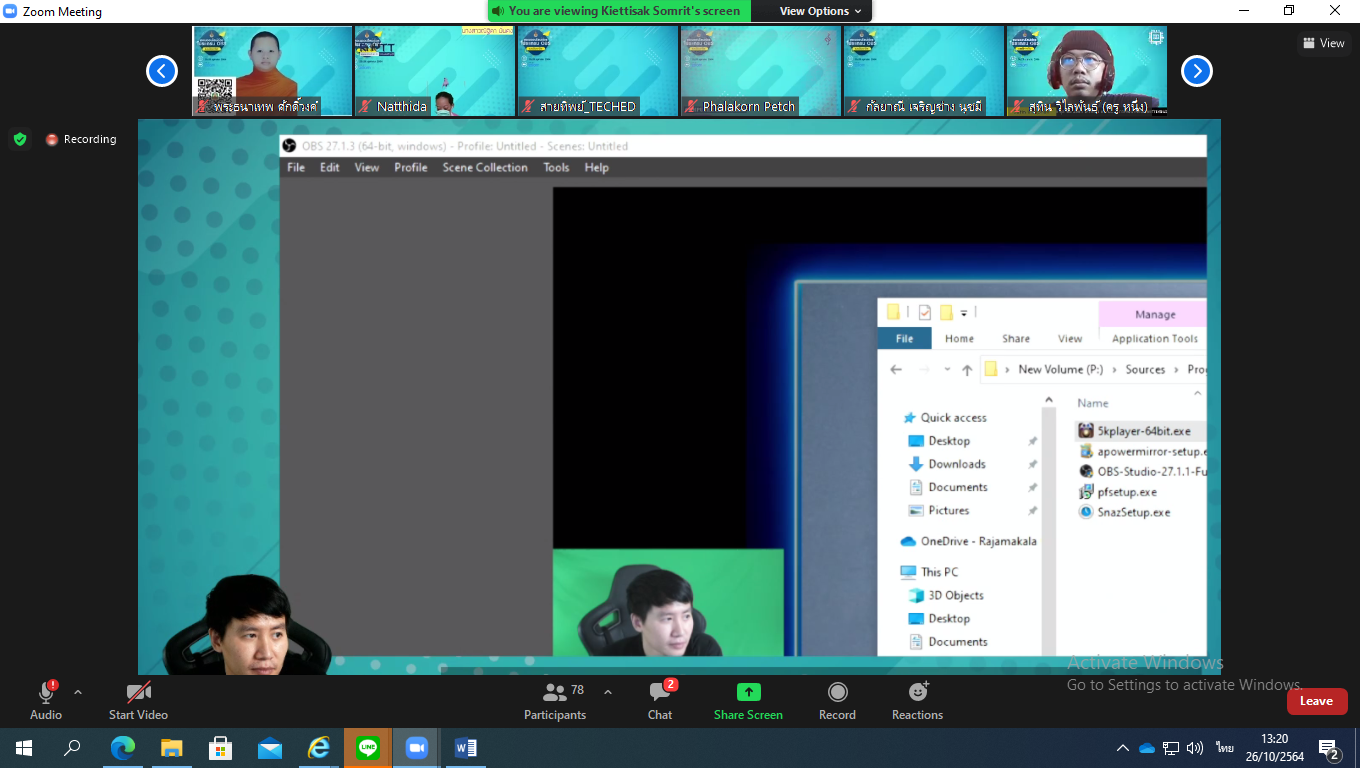The height and width of the screenshot is (768, 1360).
Task: Click the View layout button
Action: pos(1323,43)
